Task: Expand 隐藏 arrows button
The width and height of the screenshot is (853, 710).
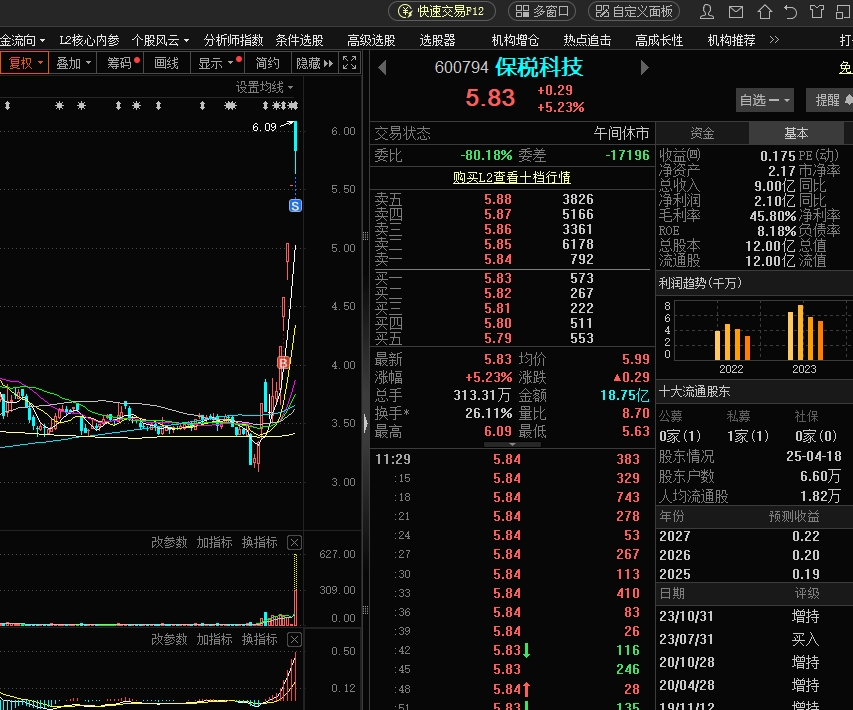Action: [314, 63]
